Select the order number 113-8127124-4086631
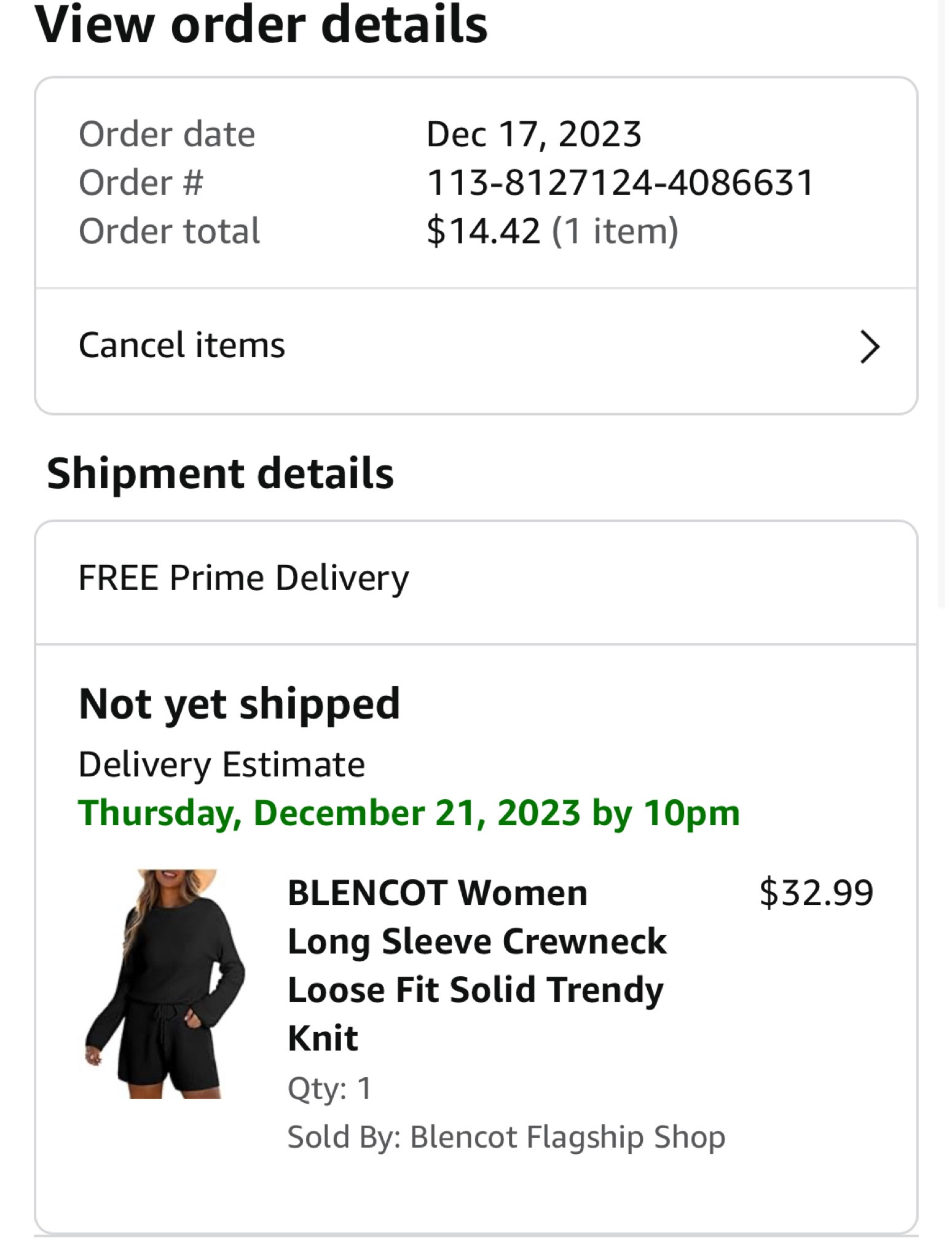 (x=621, y=181)
